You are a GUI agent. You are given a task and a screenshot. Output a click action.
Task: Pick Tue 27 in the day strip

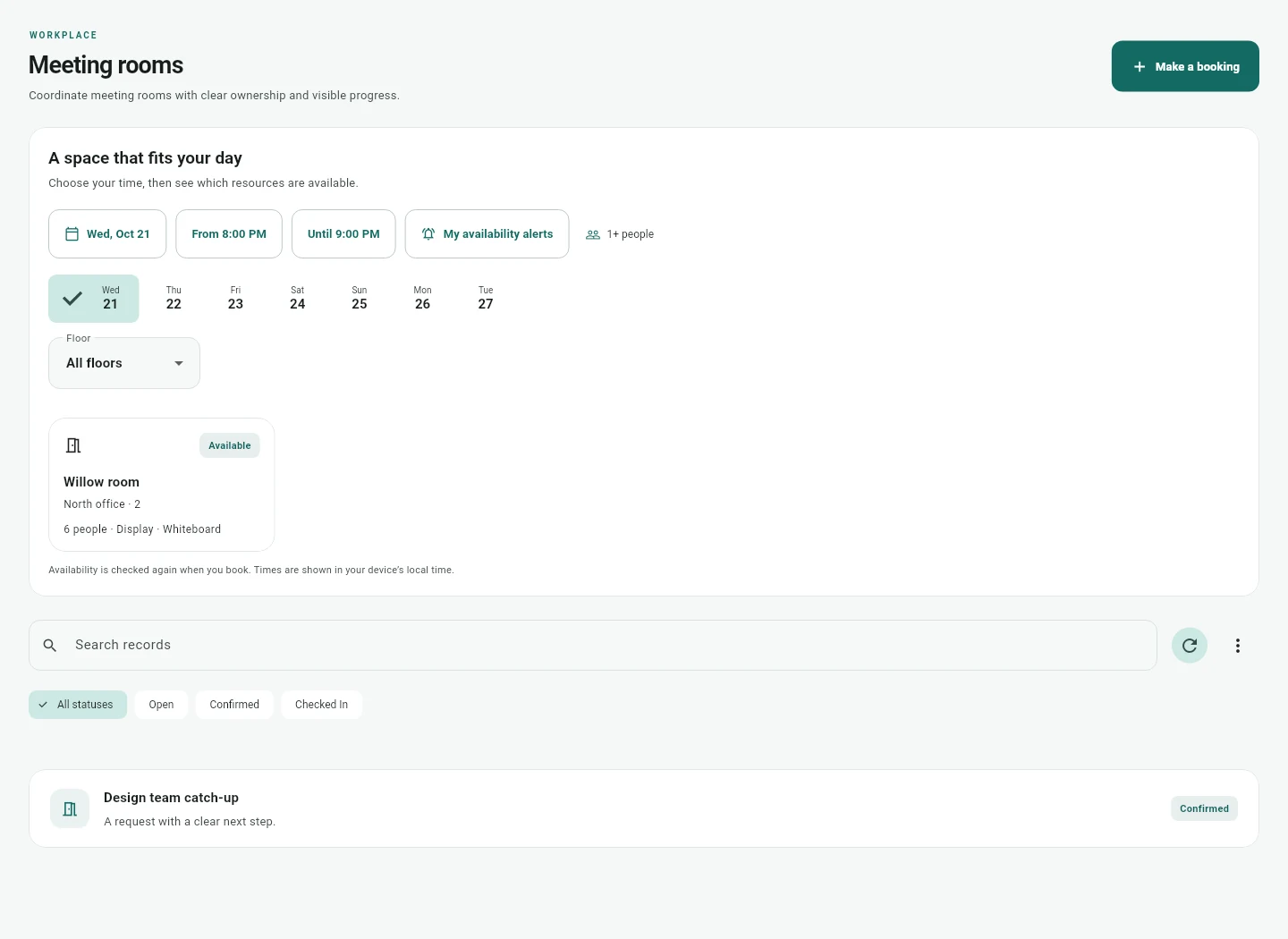pyautogui.click(x=486, y=299)
